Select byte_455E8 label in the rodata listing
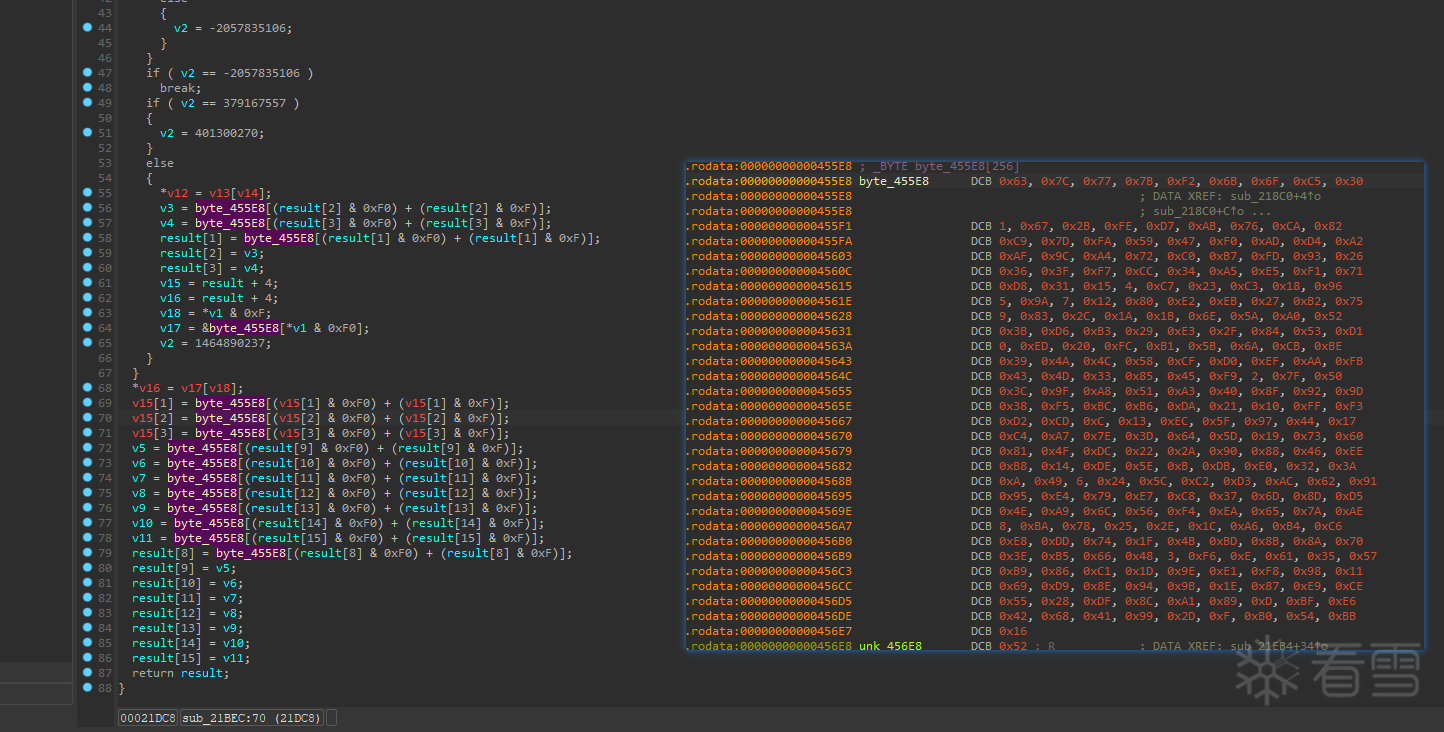1444x732 pixels. [x=893, y=181]
